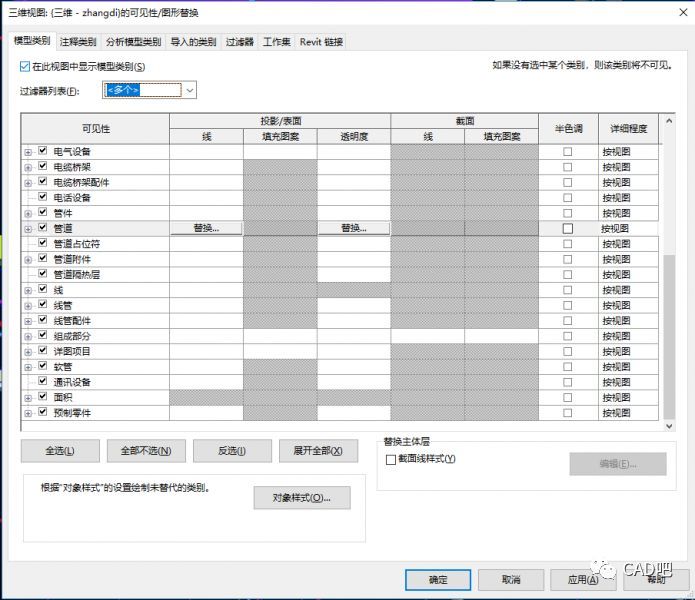This screenshot has height=600, width=695.
Task: Expand the 管道附件 category
Action: click(x=28, y=260)
